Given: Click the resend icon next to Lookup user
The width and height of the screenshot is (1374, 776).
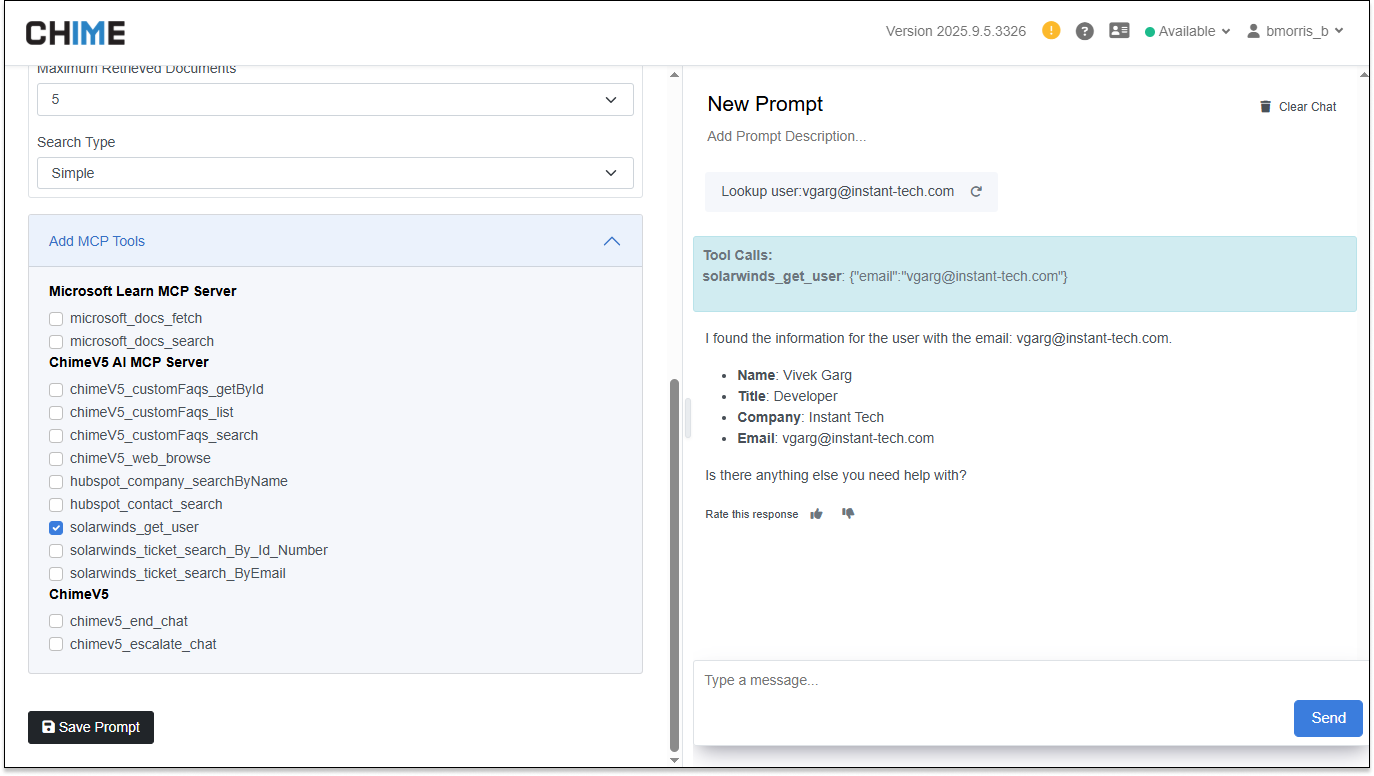Looking at the screenshot, I should tap(976, 191).
